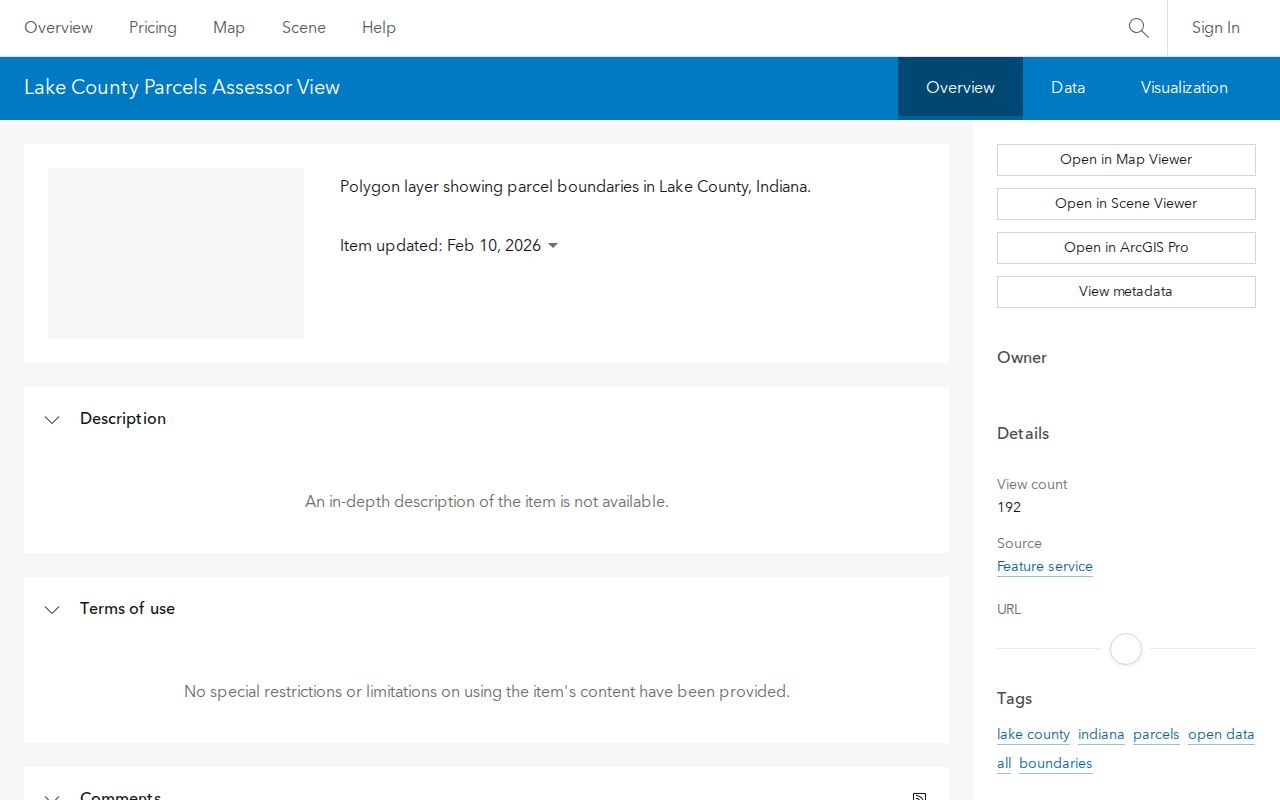Click the View metadata button
Image resolution: width=1280 pixels, height=800 pixels.
tap(1126, 292)
